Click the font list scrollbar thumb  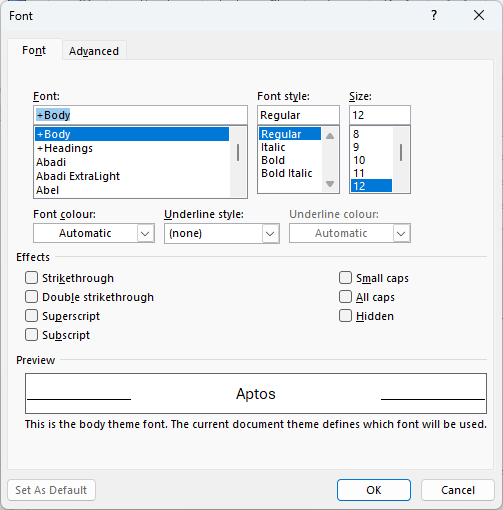tap(238, 153)
